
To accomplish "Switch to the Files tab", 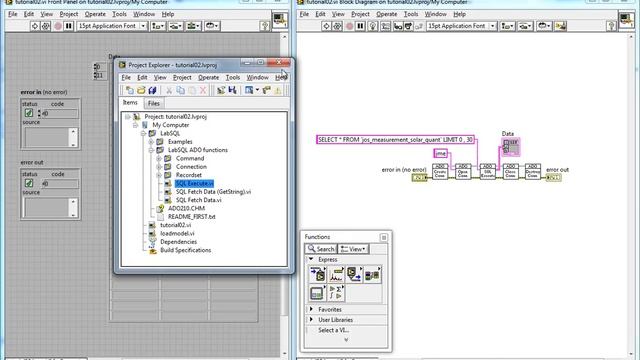I will point(154,103).
